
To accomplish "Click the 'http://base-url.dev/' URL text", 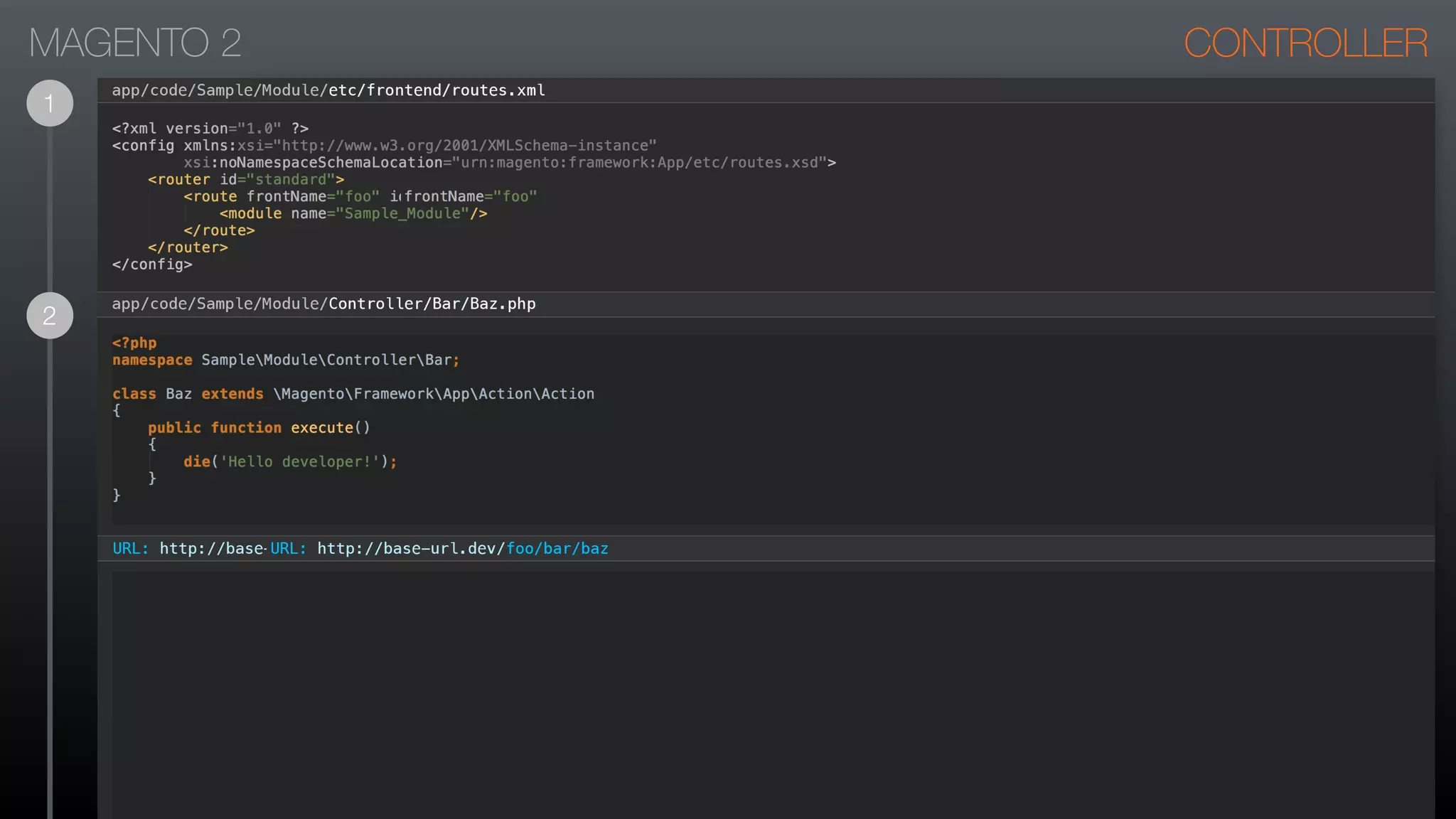I will tap(411, 549).
